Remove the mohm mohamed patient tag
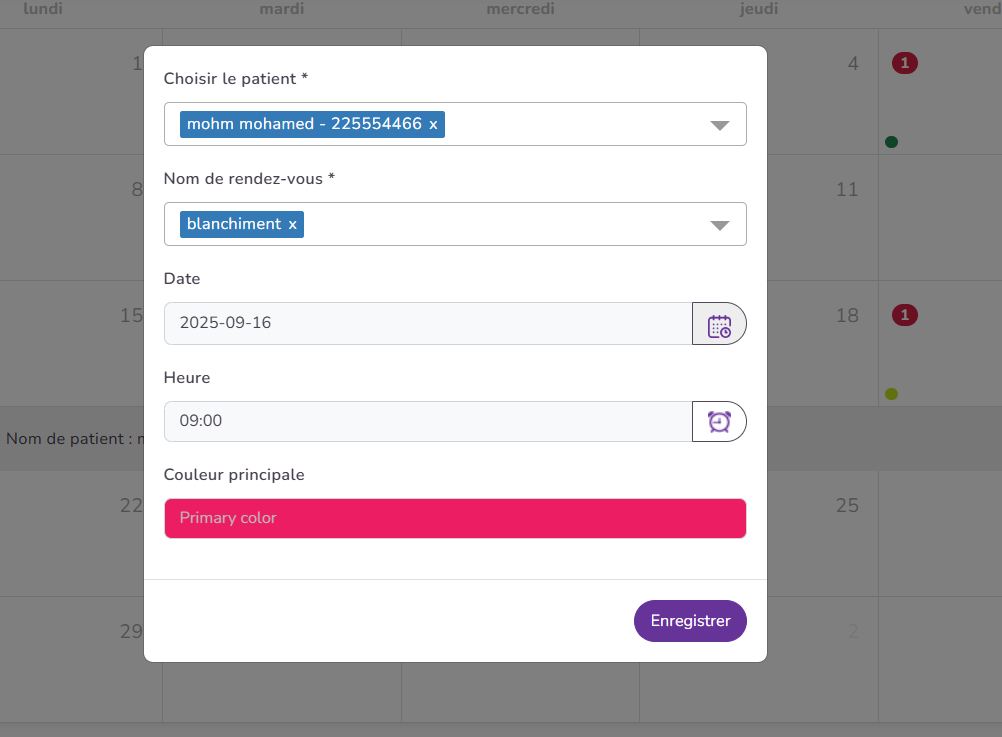The width and height of the screenshot is (1002, 737). pyautogui.click(x=433, y=124)
